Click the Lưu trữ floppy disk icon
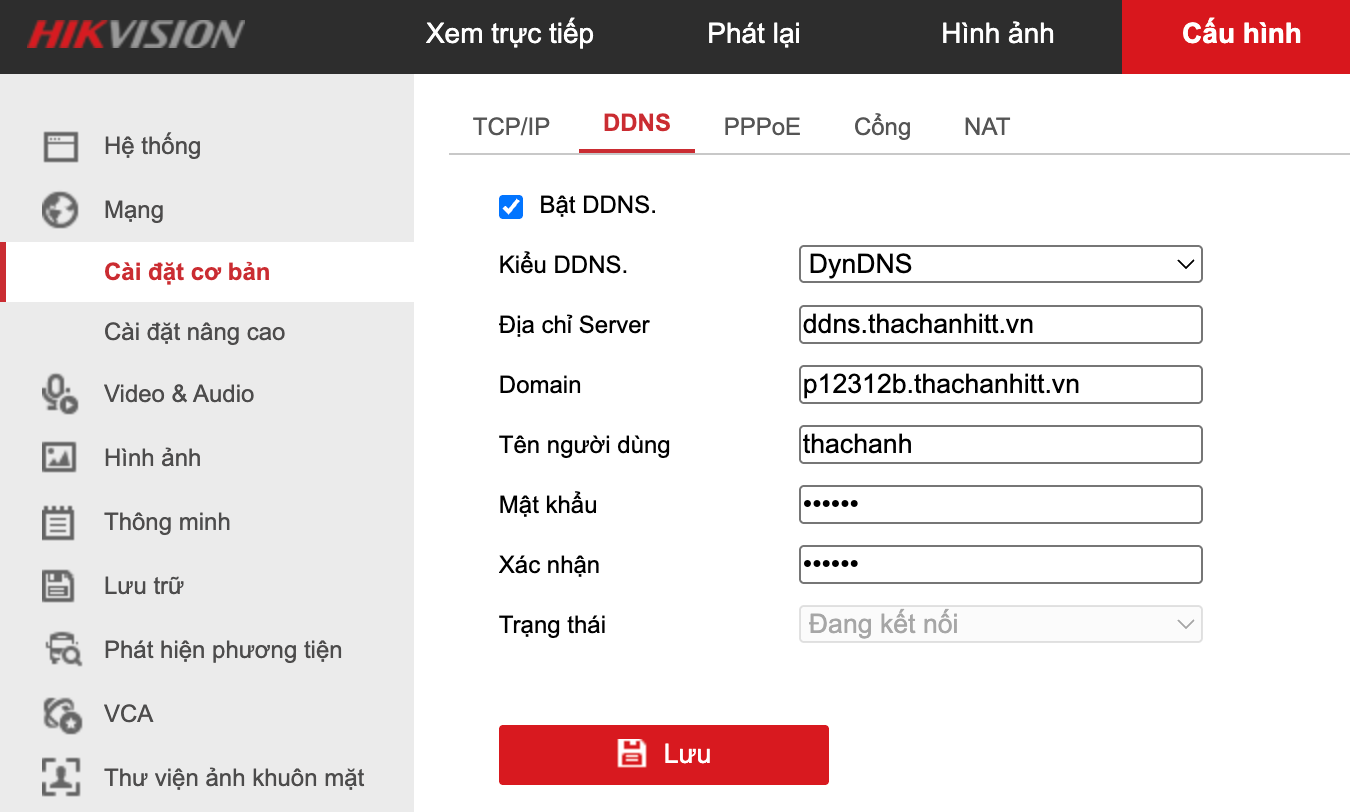The height and width of the screenshot is (812, 1350). [x=60, y=586]
